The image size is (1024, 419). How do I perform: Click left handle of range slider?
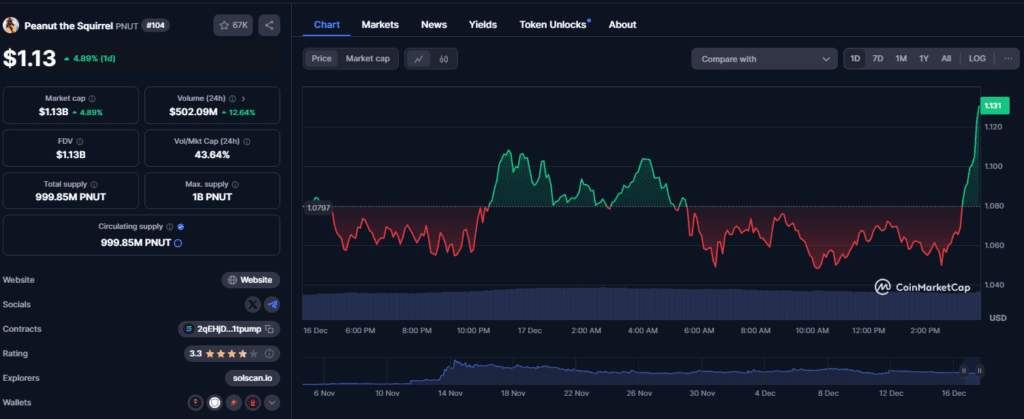[x=964, y=371]
